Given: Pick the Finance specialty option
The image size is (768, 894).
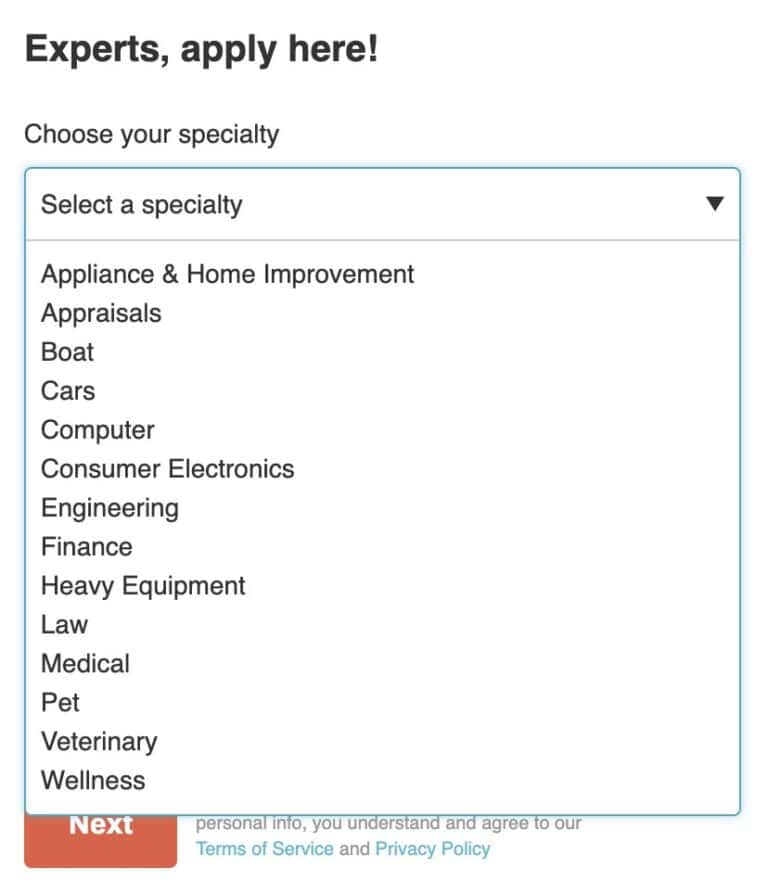Looking at the screenshot, I should click(x=87, y=547).
